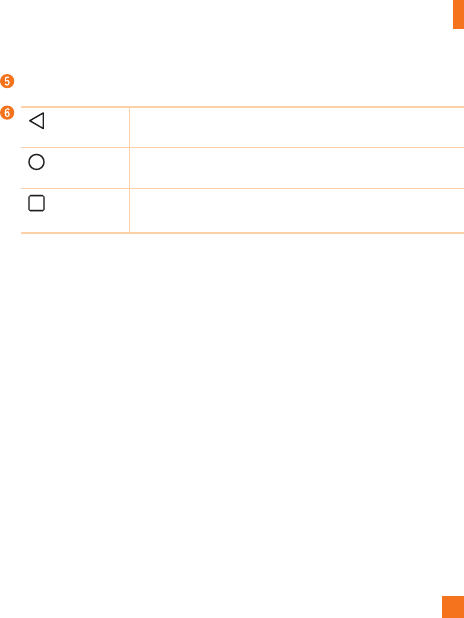Tap the Home circle icon
The image size is (464, 618).
pos(36,162)
